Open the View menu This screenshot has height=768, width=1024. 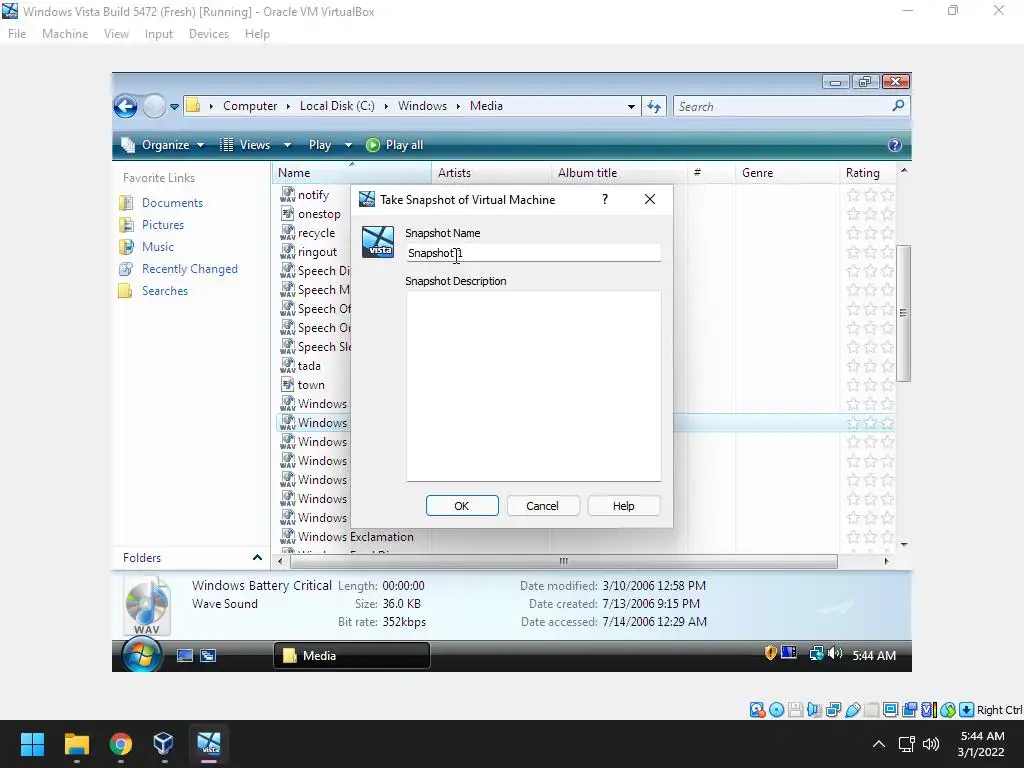[x=116, y=34]
